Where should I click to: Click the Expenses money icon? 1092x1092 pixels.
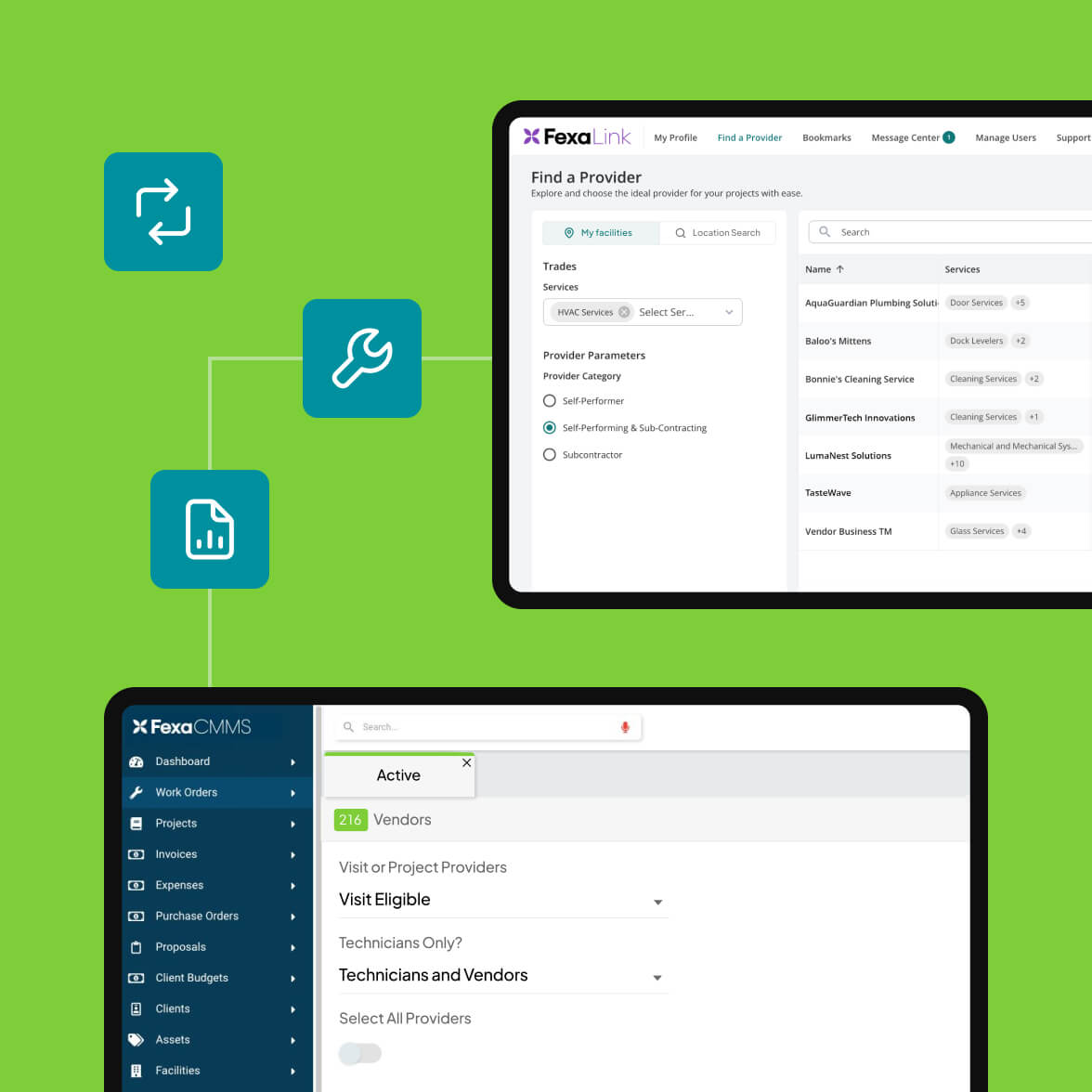click(136, 885)
